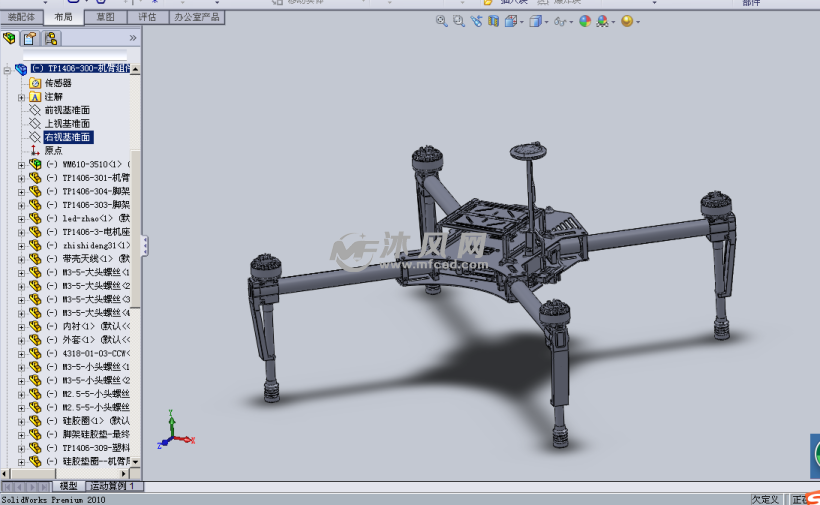
Task: Open the FeatureManager design tree tab
Action: (x=10, y=39)
